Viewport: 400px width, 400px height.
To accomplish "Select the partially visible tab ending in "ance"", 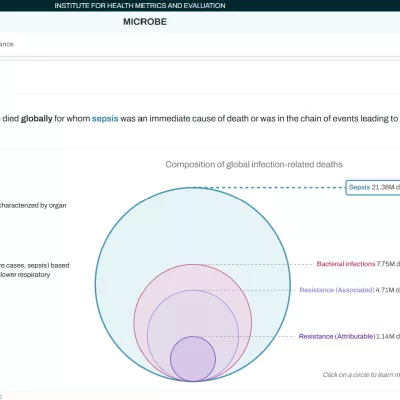I will pos(7,44).
